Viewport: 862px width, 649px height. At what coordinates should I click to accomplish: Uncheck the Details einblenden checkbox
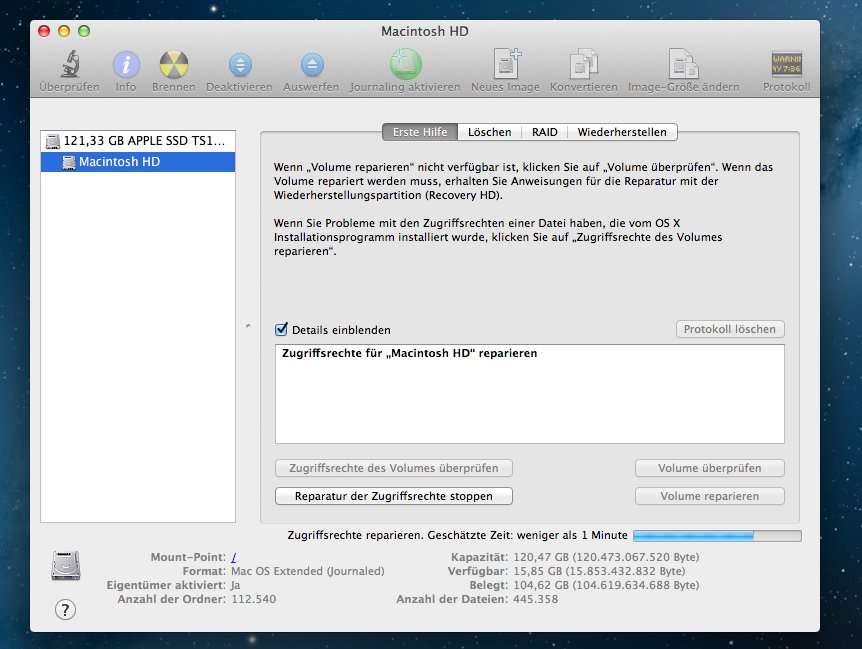click(281, 329)
